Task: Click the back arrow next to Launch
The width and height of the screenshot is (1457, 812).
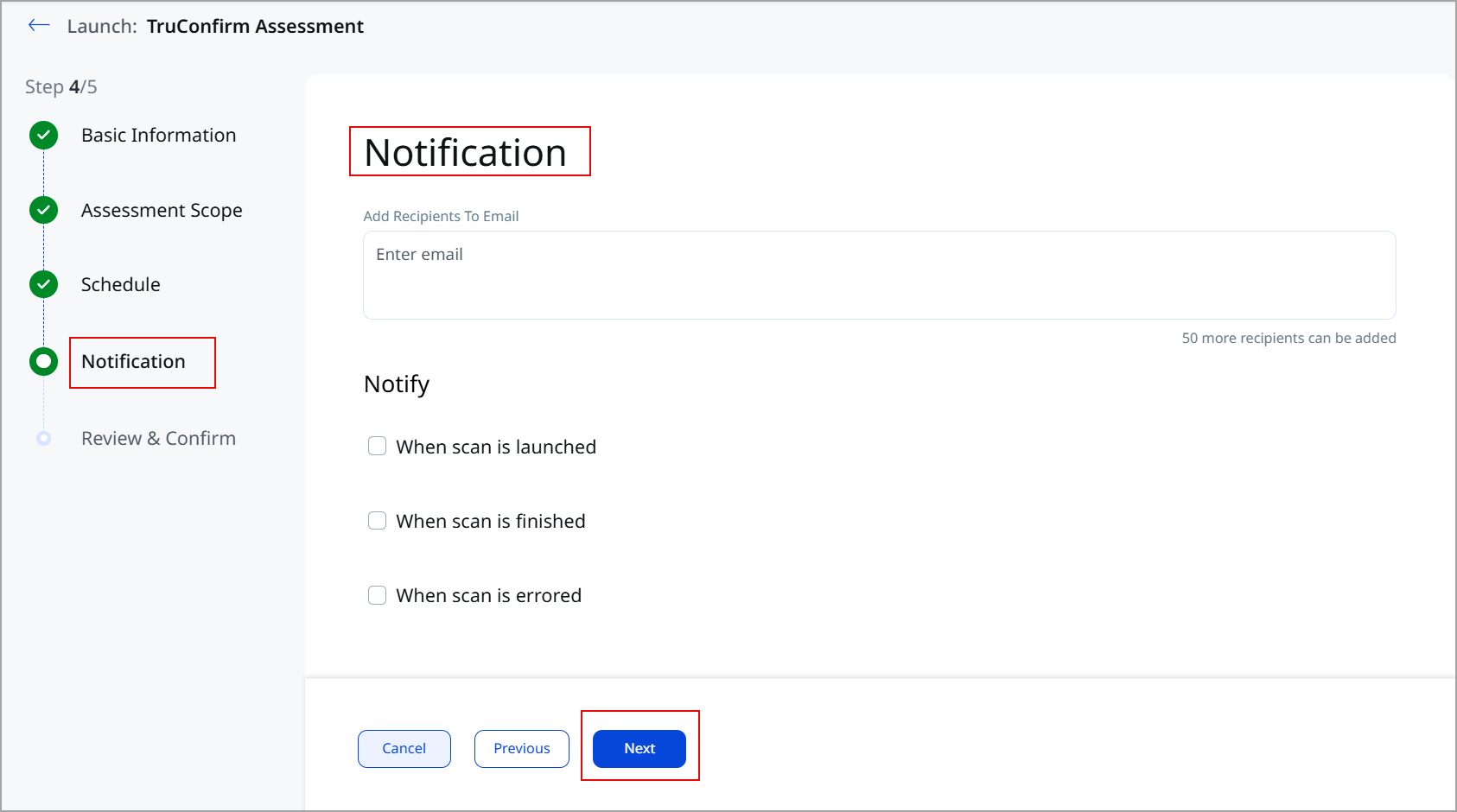Action: point(39,26)
